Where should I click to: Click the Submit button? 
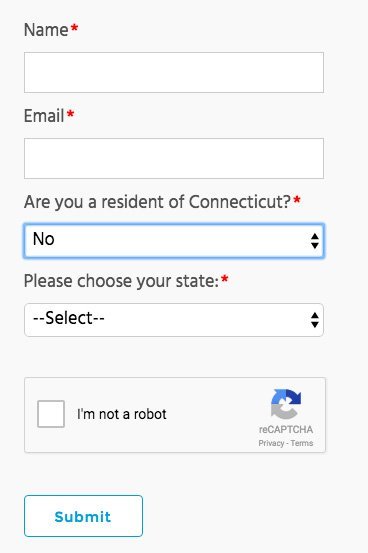point(83,516)
